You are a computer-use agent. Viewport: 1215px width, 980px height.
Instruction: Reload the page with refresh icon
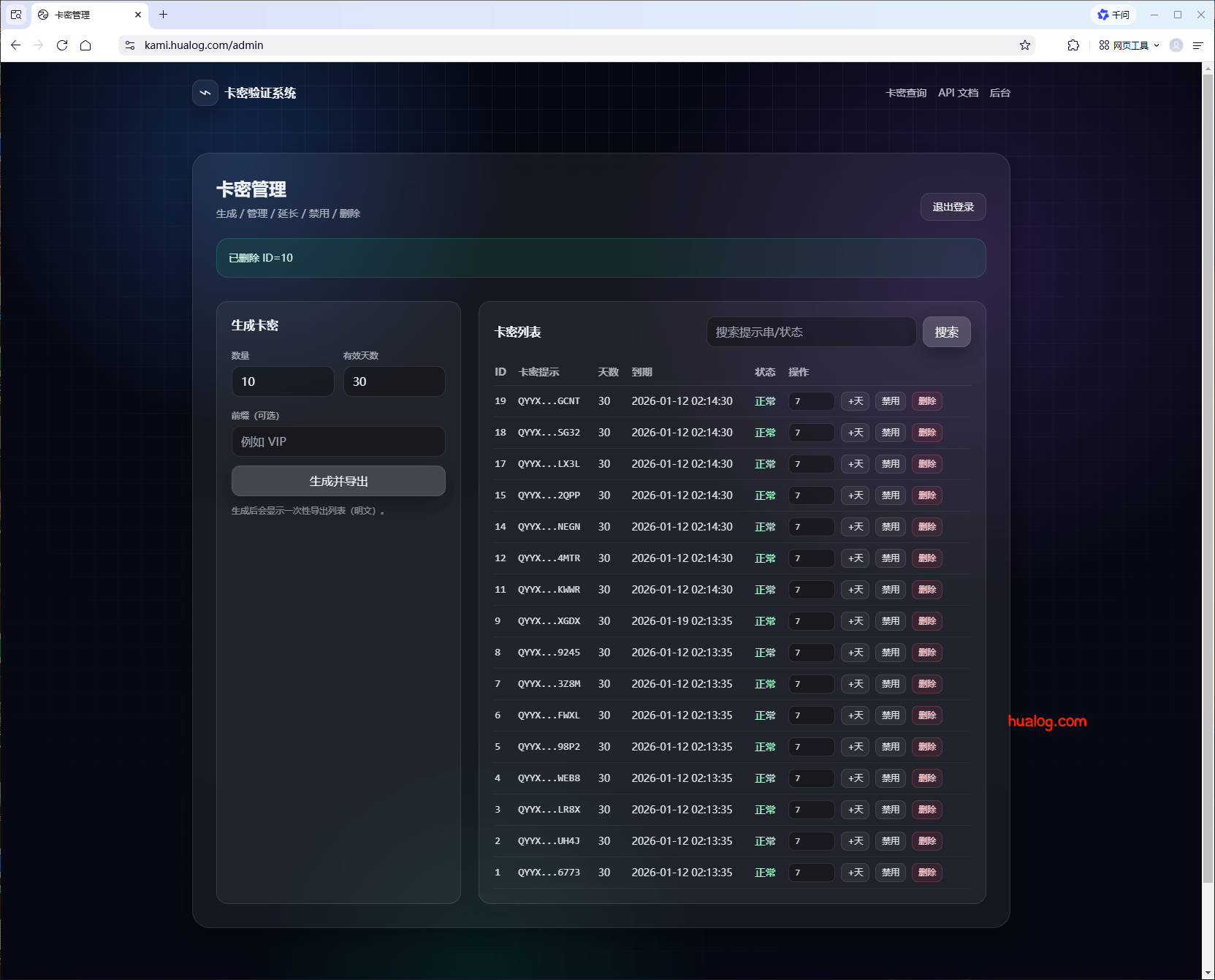click(62, 45)
